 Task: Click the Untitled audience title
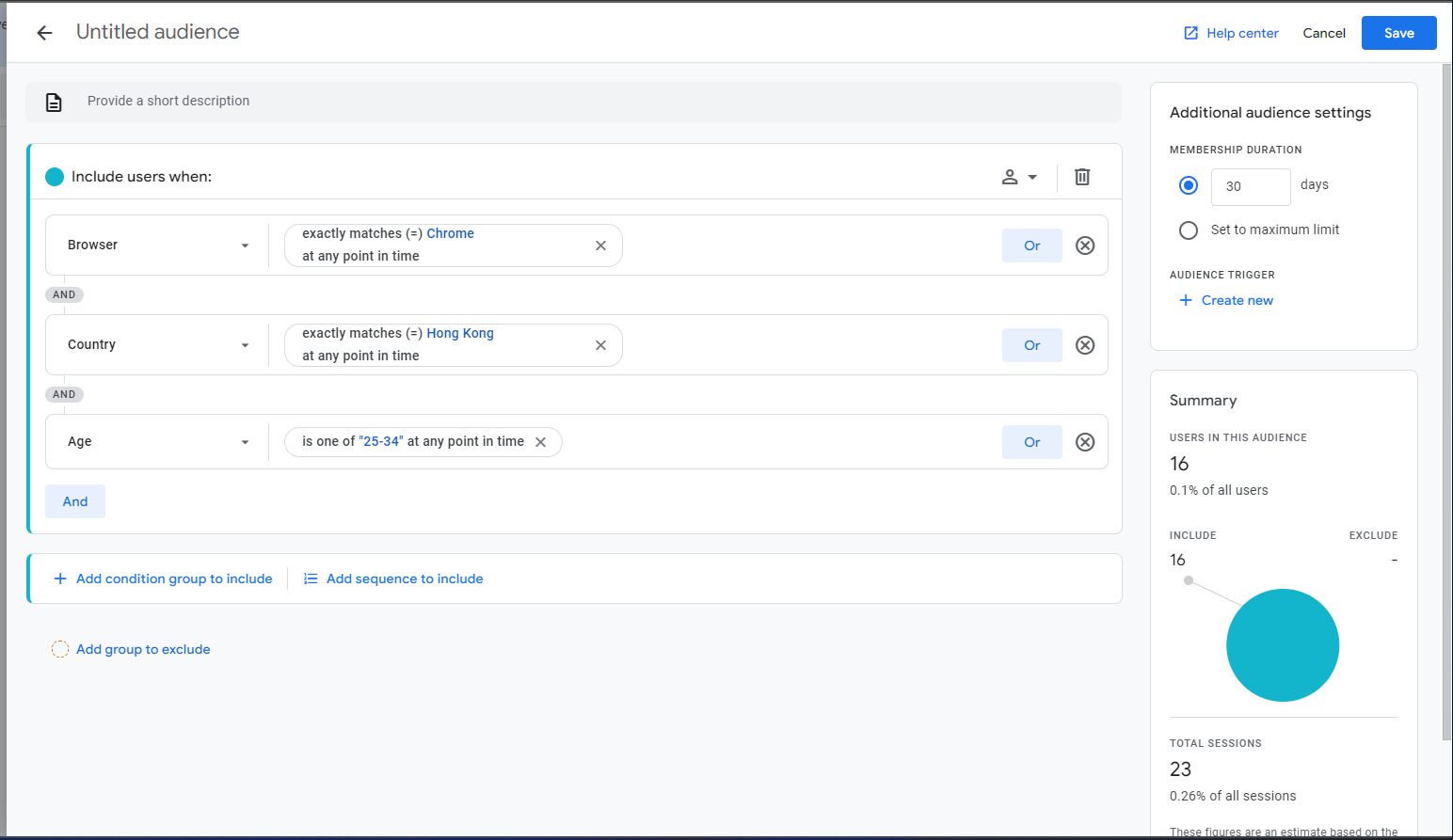click(x=157, y=32)
